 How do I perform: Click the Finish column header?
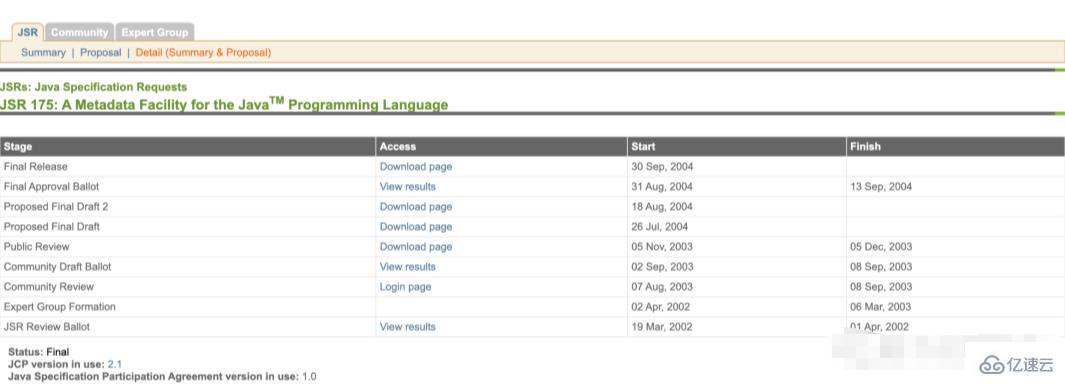point(955,146)
